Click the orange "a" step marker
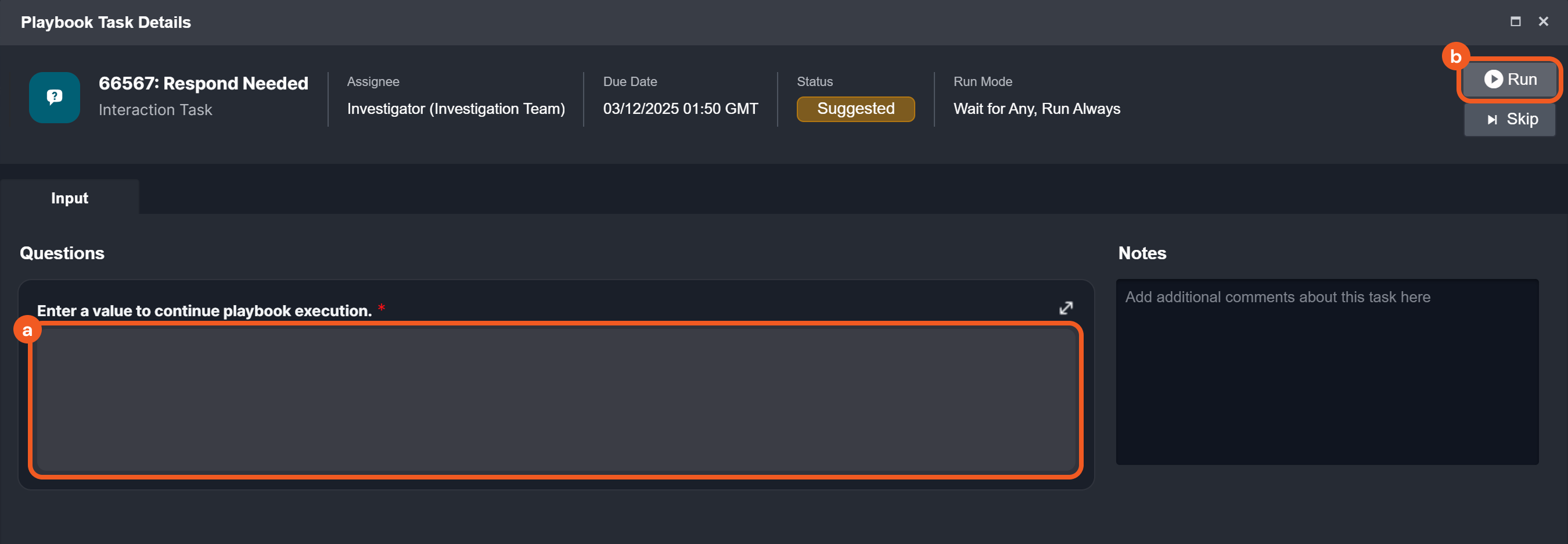This screenshot has height=544, width=1568. (x=27, y=330)
